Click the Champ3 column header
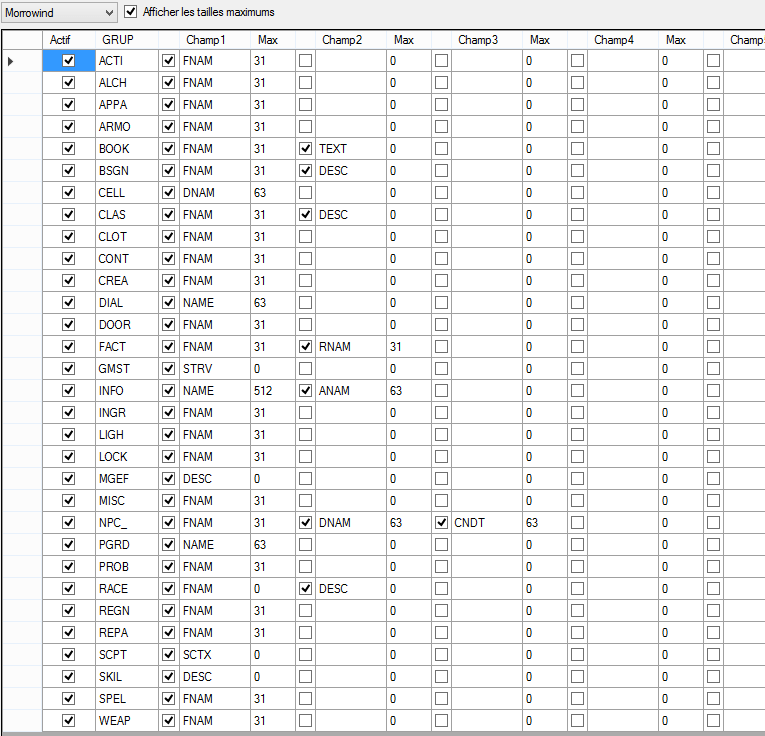 pyautogui.click(x=477, y=40)
